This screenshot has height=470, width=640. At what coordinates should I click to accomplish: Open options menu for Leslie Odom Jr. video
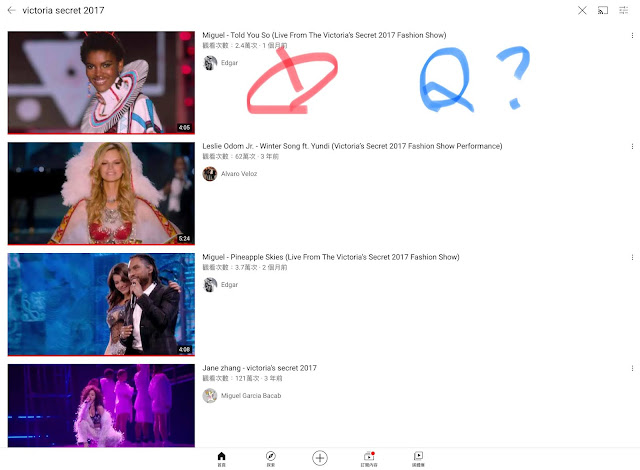click(x=632, y=146)
